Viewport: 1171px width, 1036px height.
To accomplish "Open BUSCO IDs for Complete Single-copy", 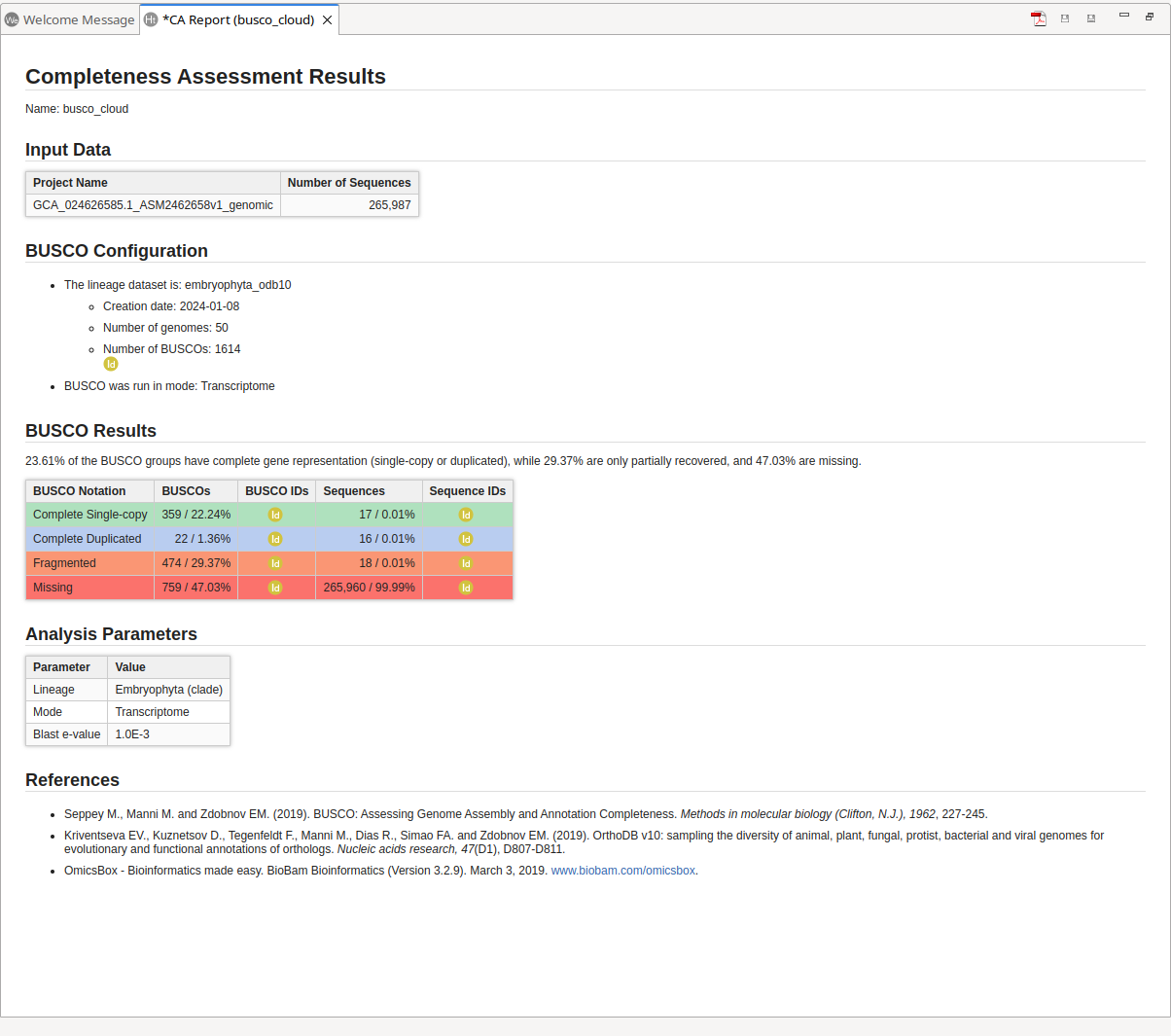I will 275,515.
